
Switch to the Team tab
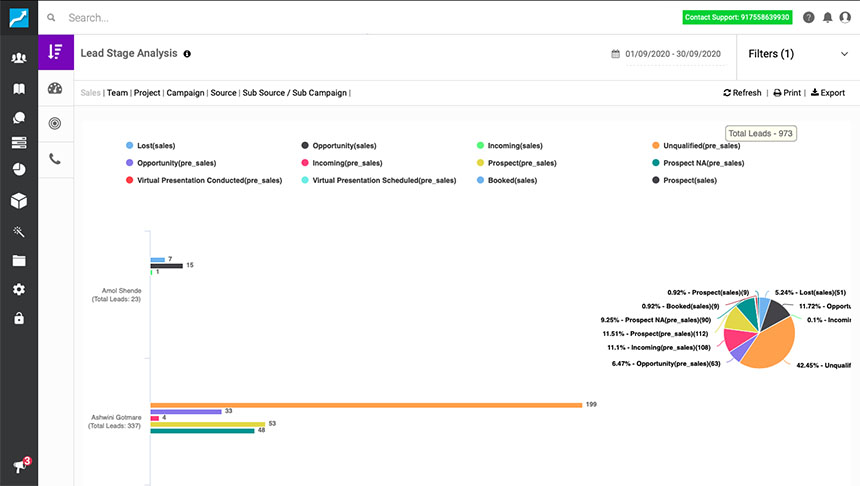click(x=117, y=93)
